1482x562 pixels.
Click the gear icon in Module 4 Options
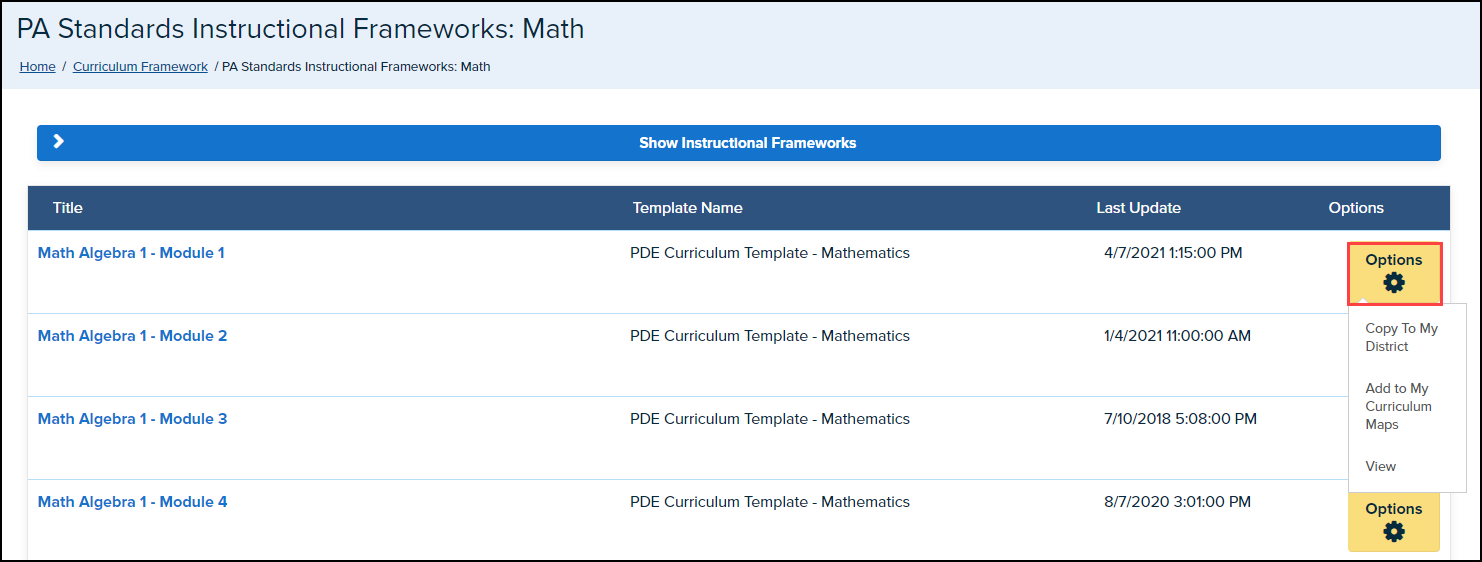tap(1393, 532)
